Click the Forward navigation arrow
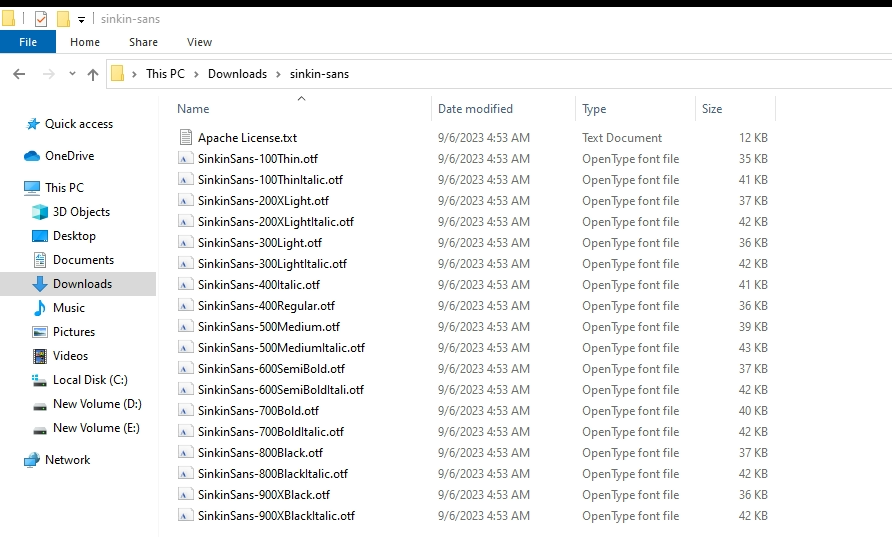The image size is (892, 537). tap(48, 74)
